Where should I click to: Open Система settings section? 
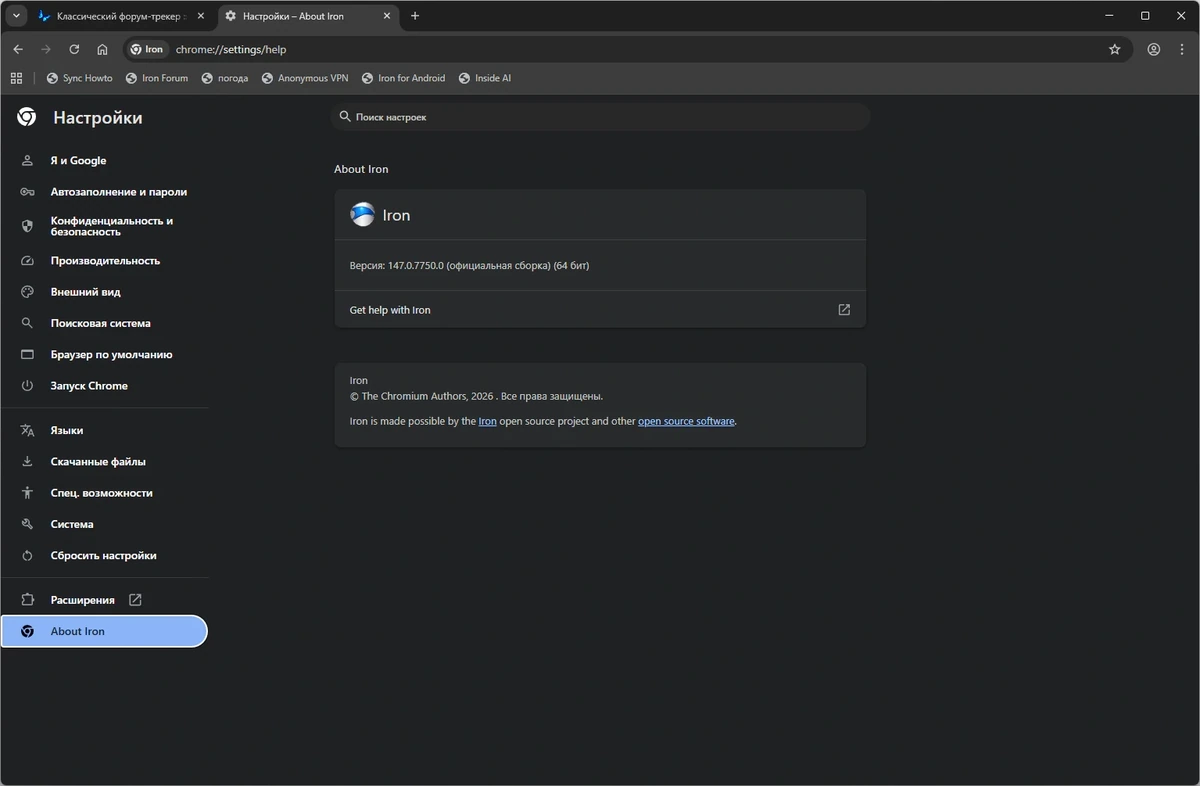(x=104, y=524)
